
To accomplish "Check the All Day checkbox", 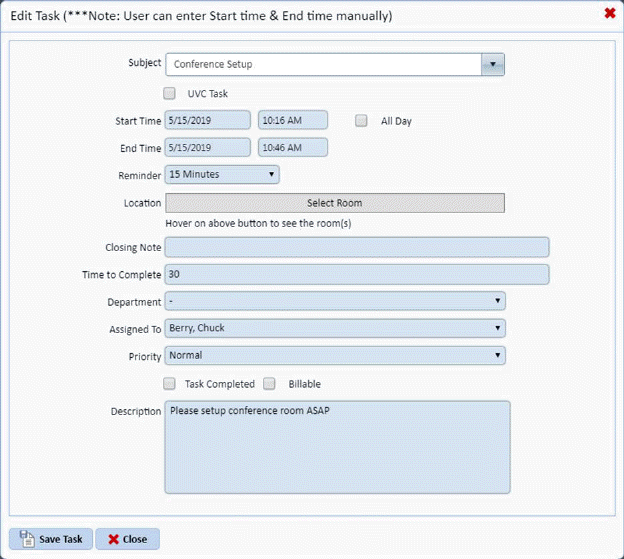I will click(362, 121).
